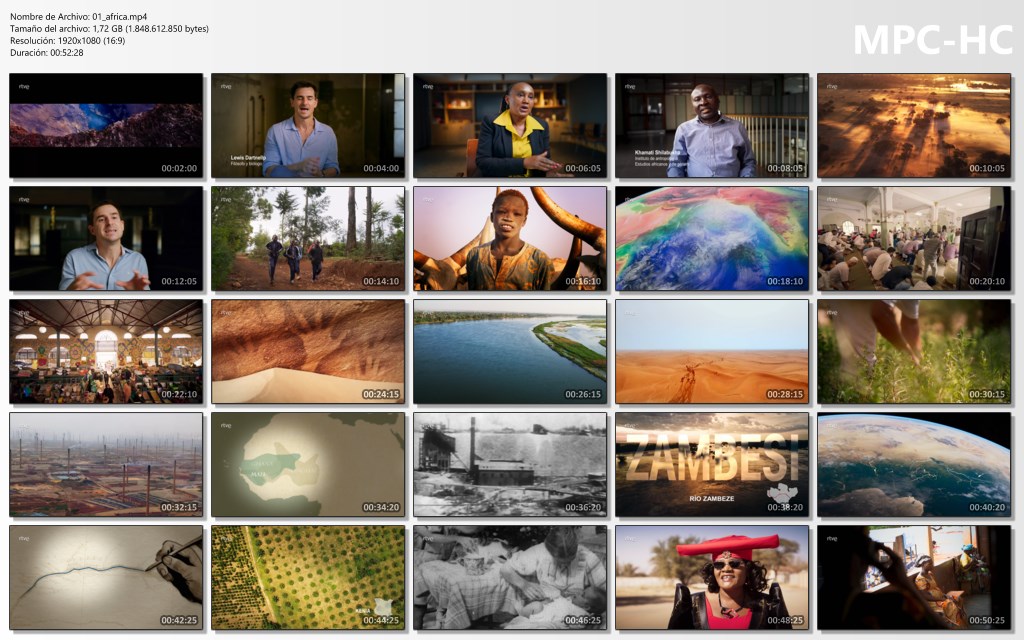Open the Lewis Dartnell frame at 00:04:00
Screen dimensions: 1024x640
click(x=308, y=125)
